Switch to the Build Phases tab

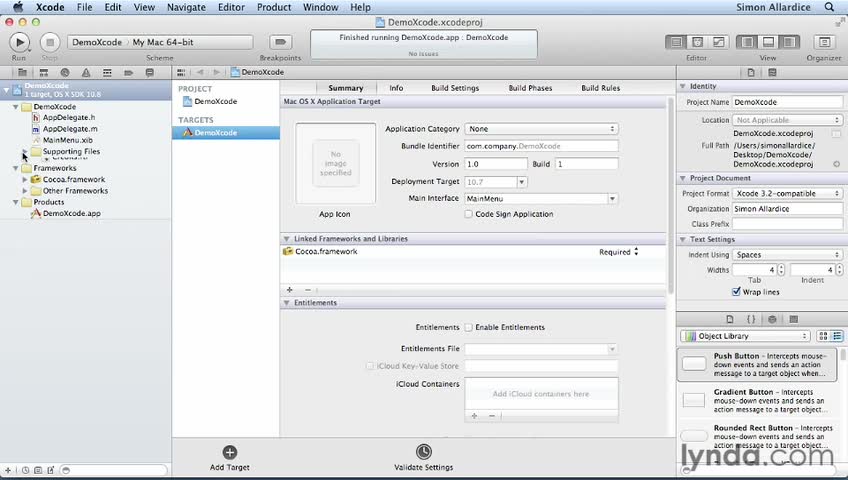(x=530, y=88)
